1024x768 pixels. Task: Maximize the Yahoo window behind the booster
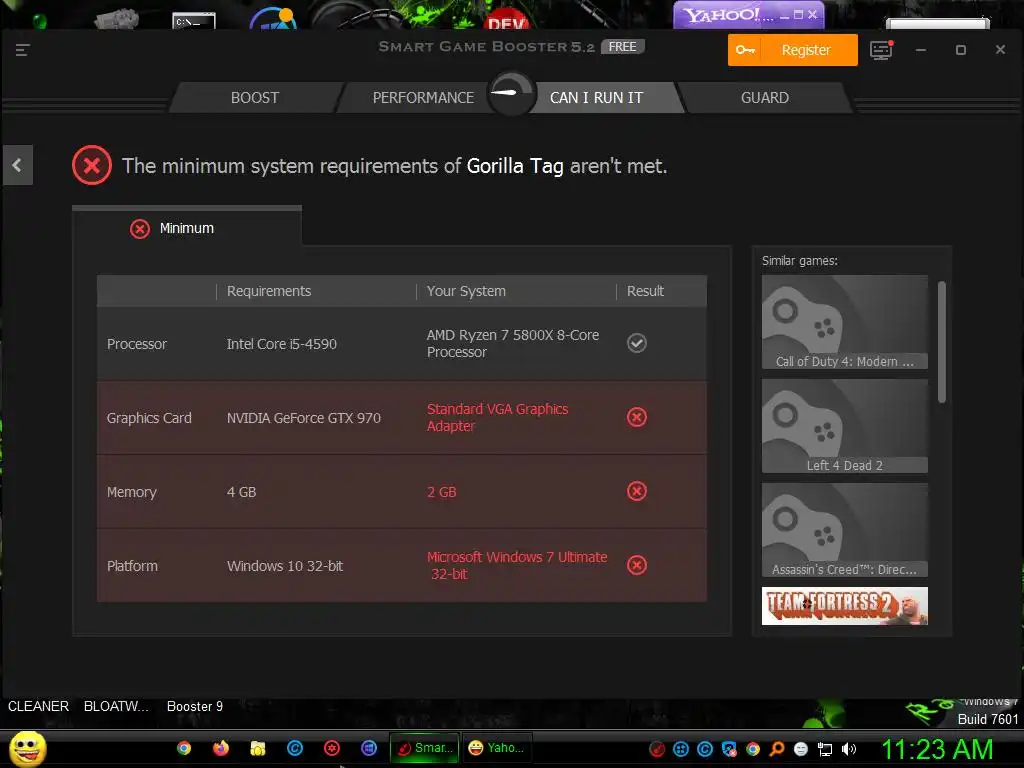(x=798, y=14)
